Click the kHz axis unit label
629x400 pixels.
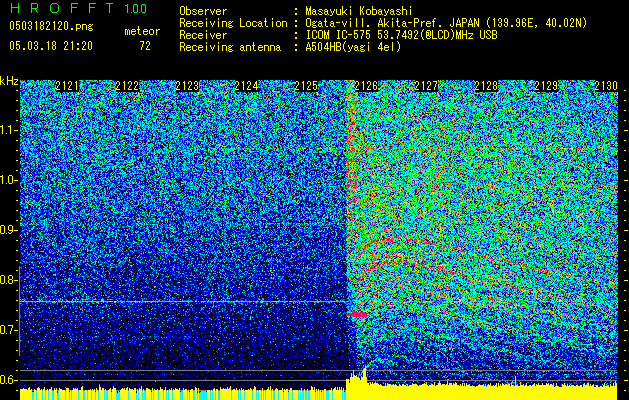tap(9, 81)
